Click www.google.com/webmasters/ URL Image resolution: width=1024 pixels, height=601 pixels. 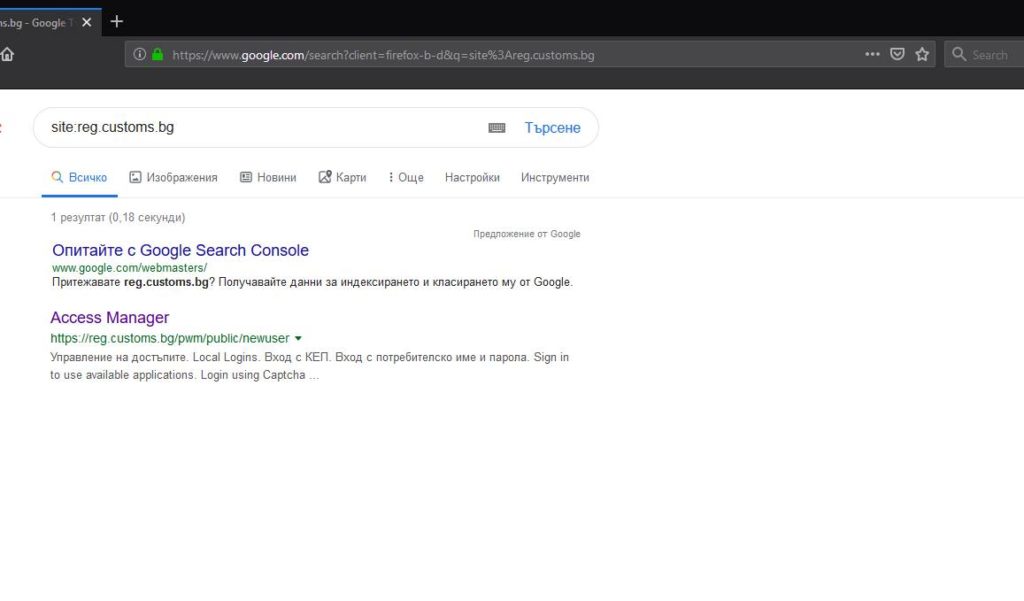[129, 268]
